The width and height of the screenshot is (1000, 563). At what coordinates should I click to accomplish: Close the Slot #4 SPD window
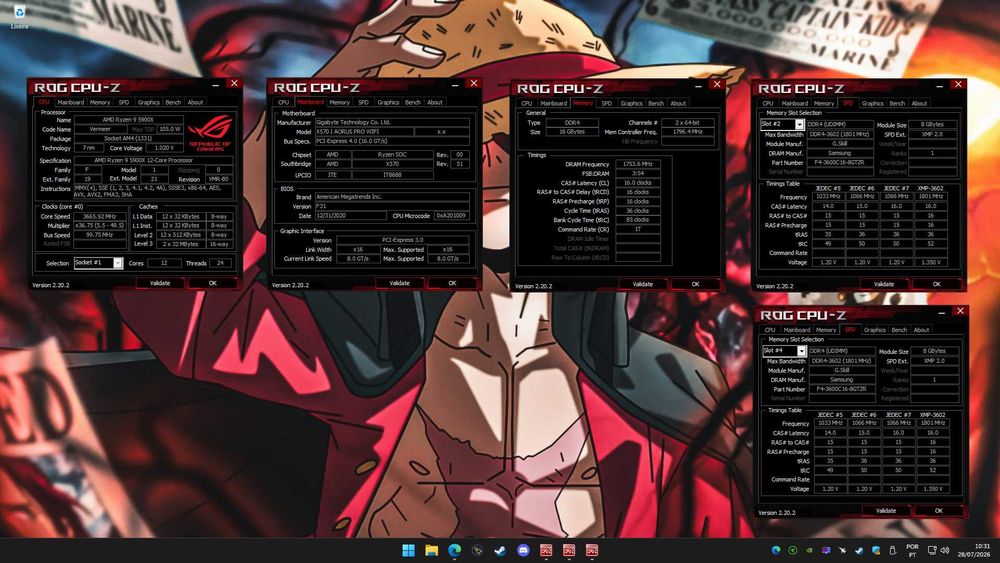[x=960, y=311]
